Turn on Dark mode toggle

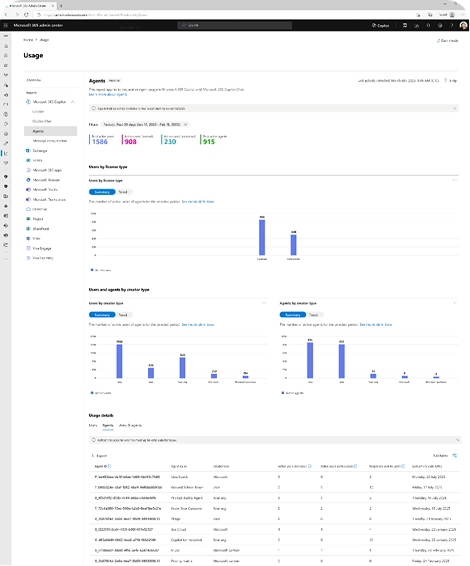click(x=448, y=41)
